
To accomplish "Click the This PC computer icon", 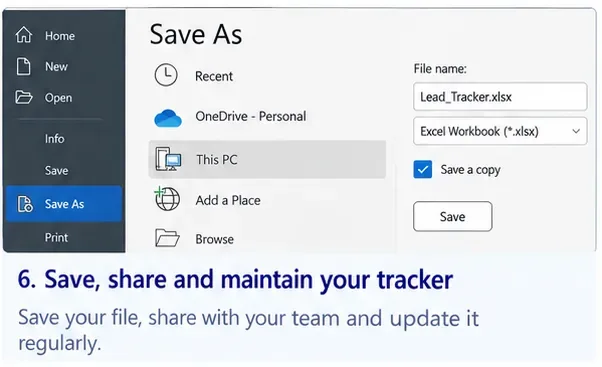I will tap(168, 159).
